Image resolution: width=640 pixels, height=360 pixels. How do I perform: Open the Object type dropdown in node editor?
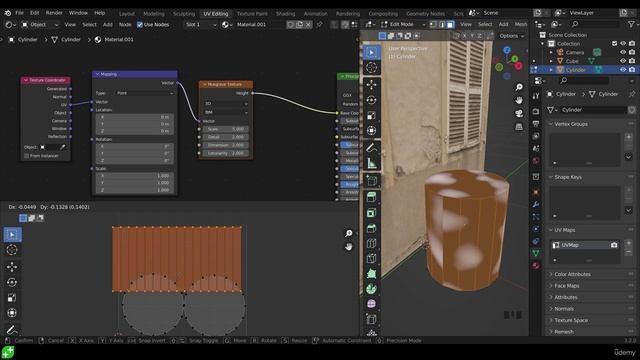tap(40, 24)
